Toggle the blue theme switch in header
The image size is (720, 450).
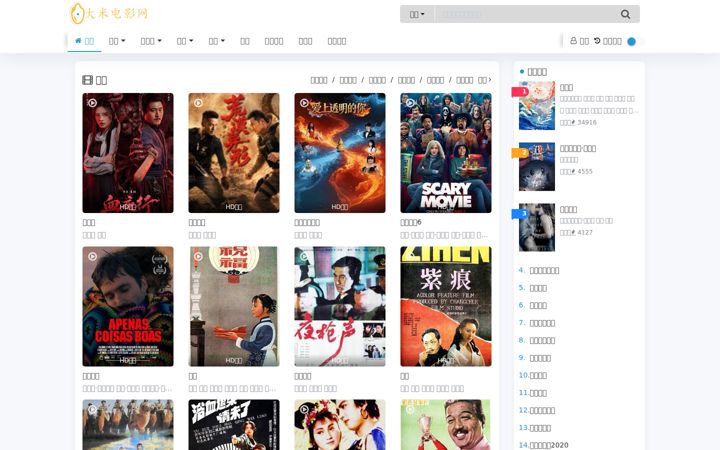(632, 41)
